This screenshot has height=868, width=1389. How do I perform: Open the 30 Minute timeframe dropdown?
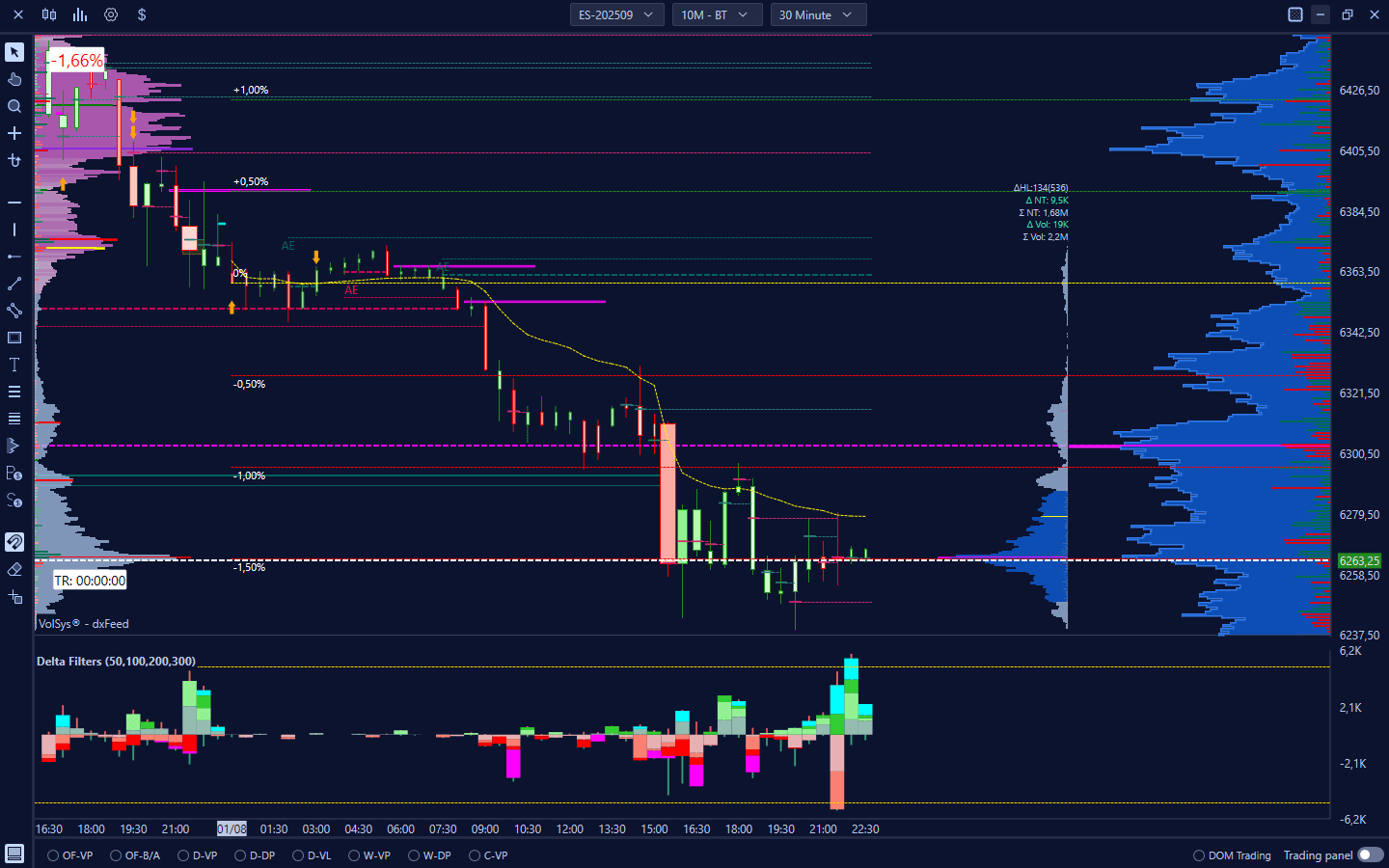tap(817, 14)
